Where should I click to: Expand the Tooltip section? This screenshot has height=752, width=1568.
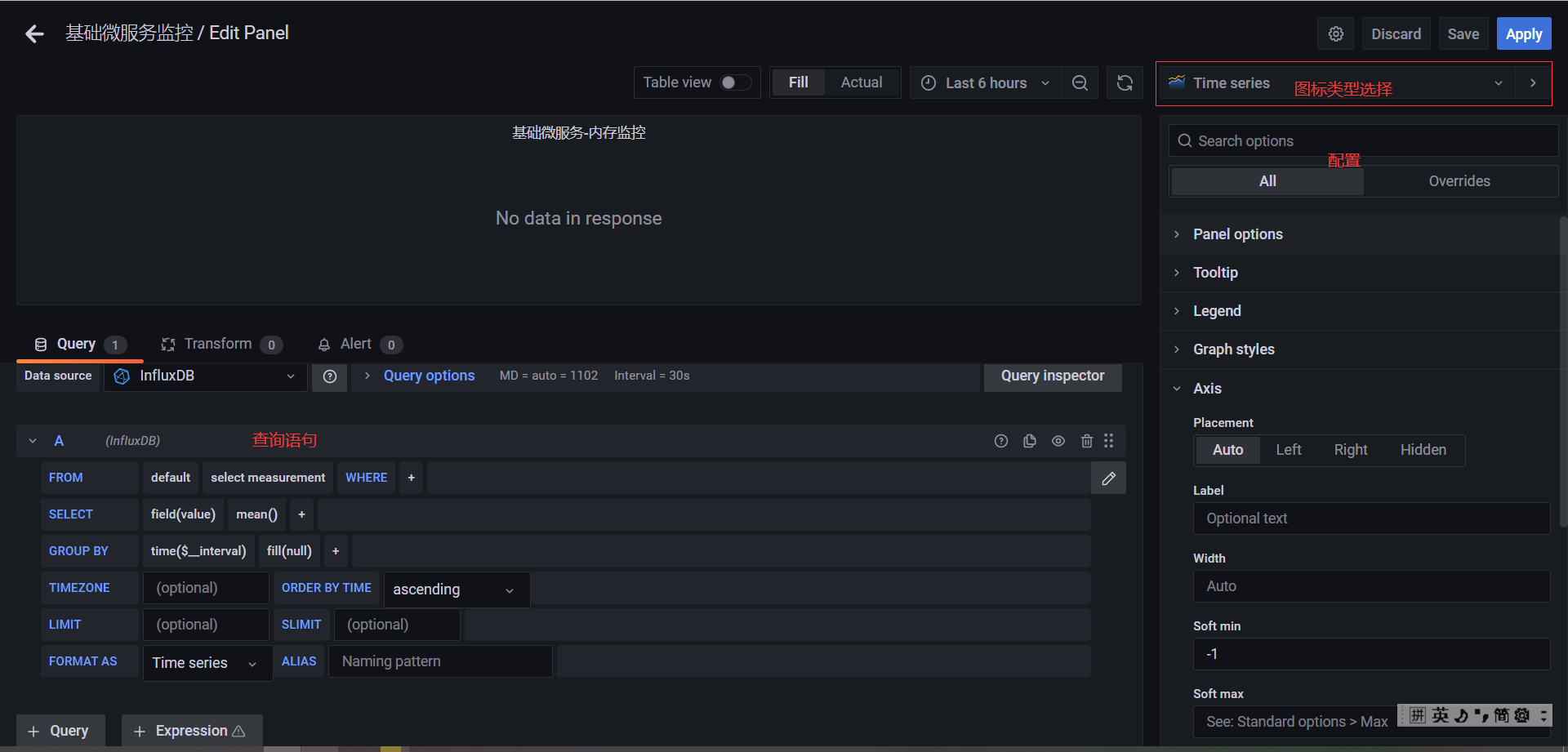pos(1360,273)
